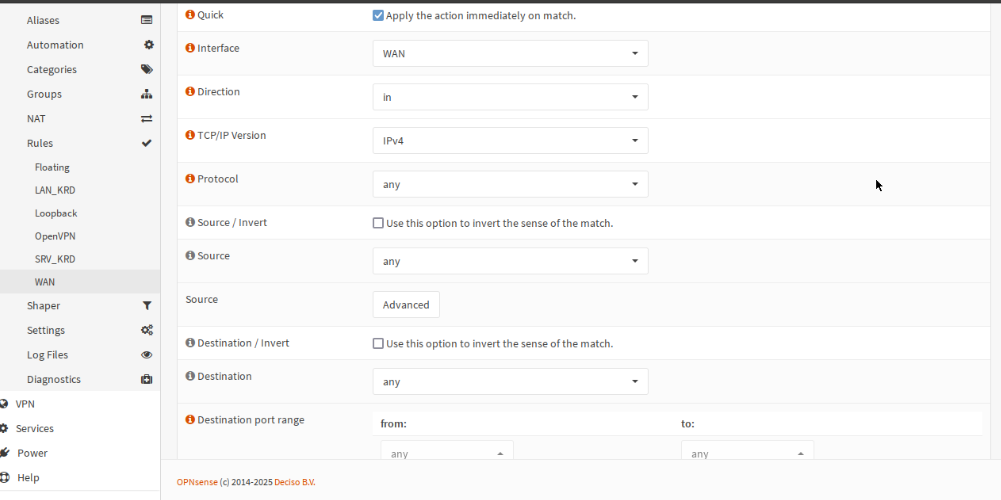Click info icon beside Protocol label
Viewport: 1001px width, 500px height.
tap(190, 179)
